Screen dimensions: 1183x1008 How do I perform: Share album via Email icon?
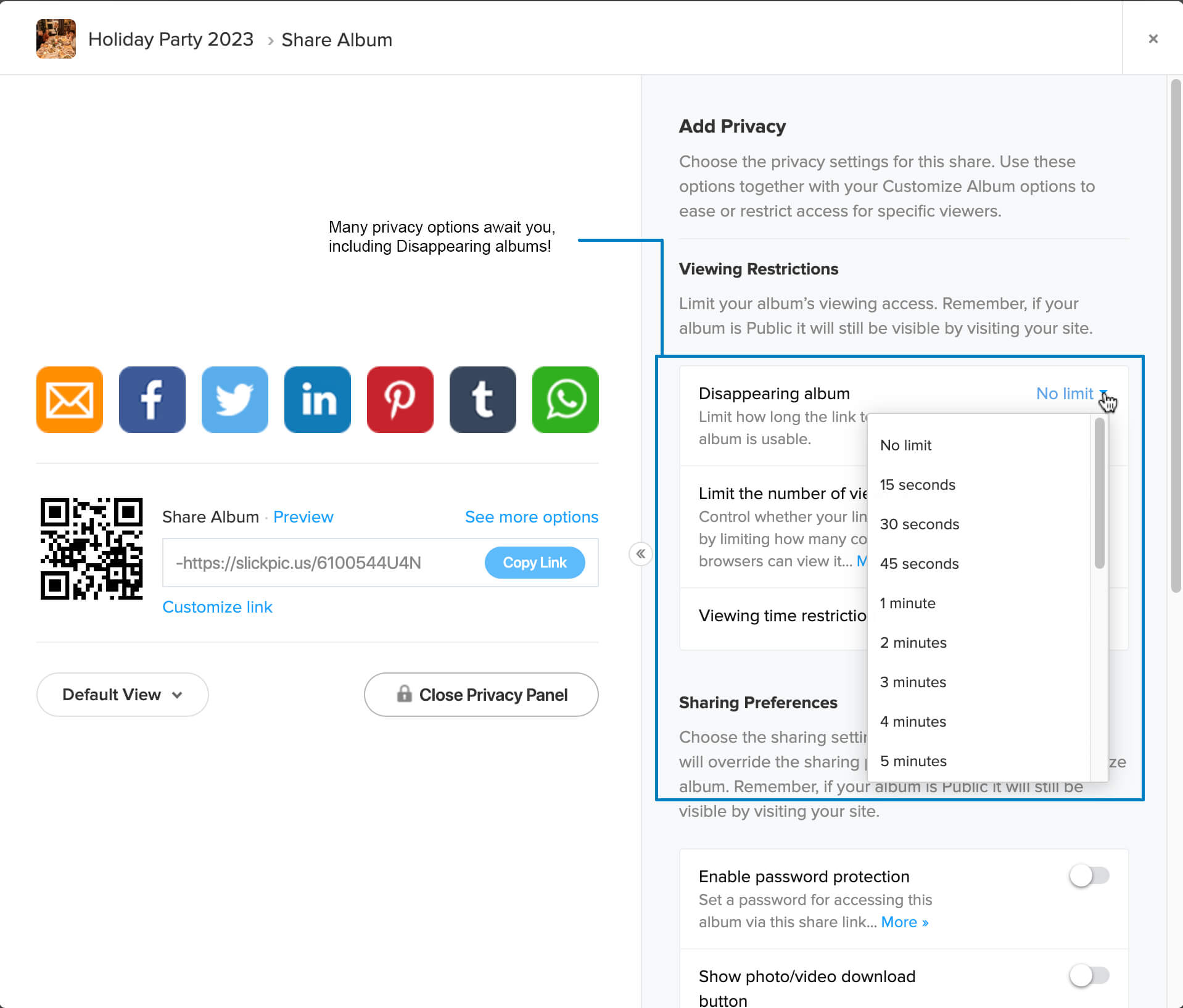[x=70, y=400]
